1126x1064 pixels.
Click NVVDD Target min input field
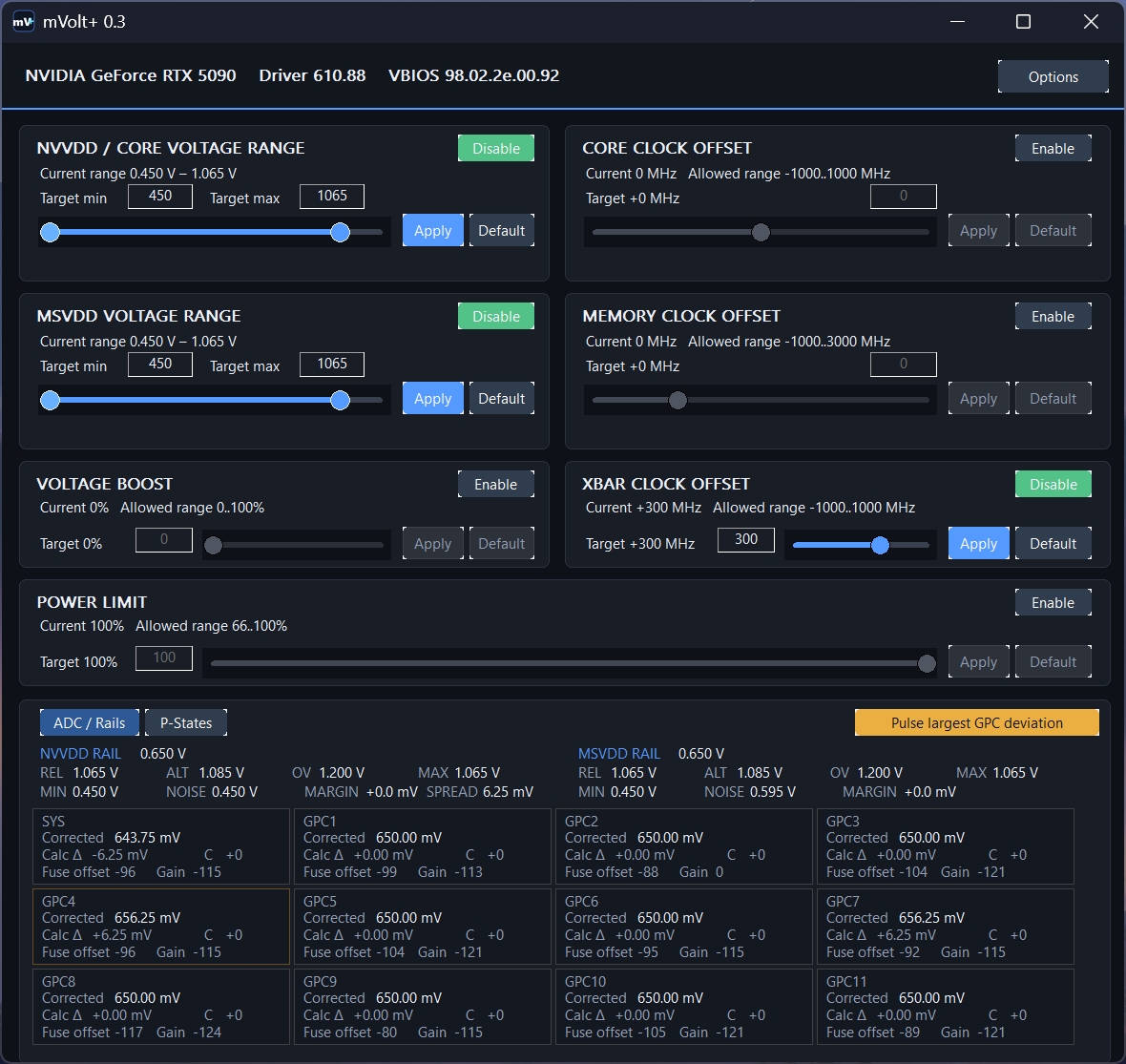pos(160,196)
